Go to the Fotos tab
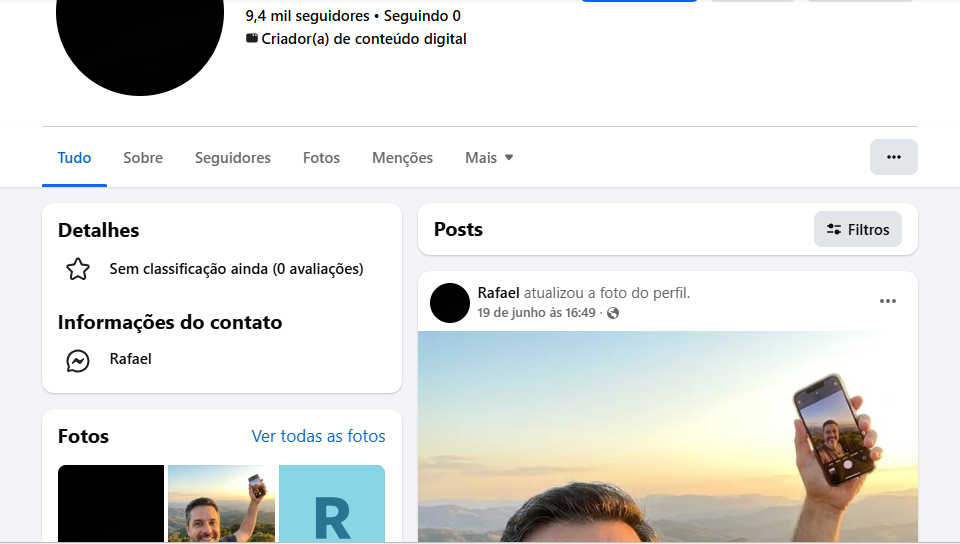The image size is (960, 544). tap(321, 158)
